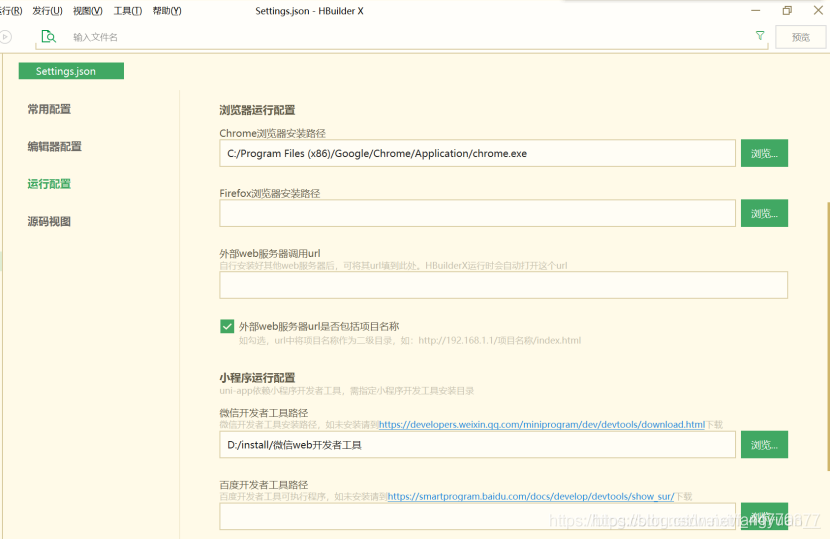Click the Firefox install path field
The image size is (830, 539).
(477, 213)
